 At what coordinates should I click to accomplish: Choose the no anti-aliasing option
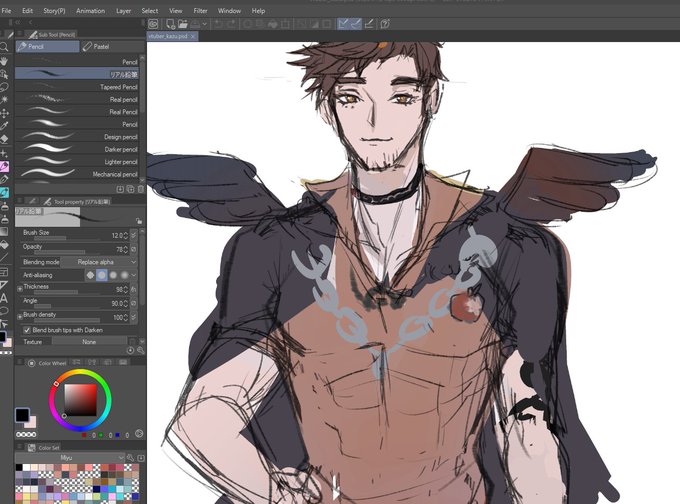click(90, 275)
